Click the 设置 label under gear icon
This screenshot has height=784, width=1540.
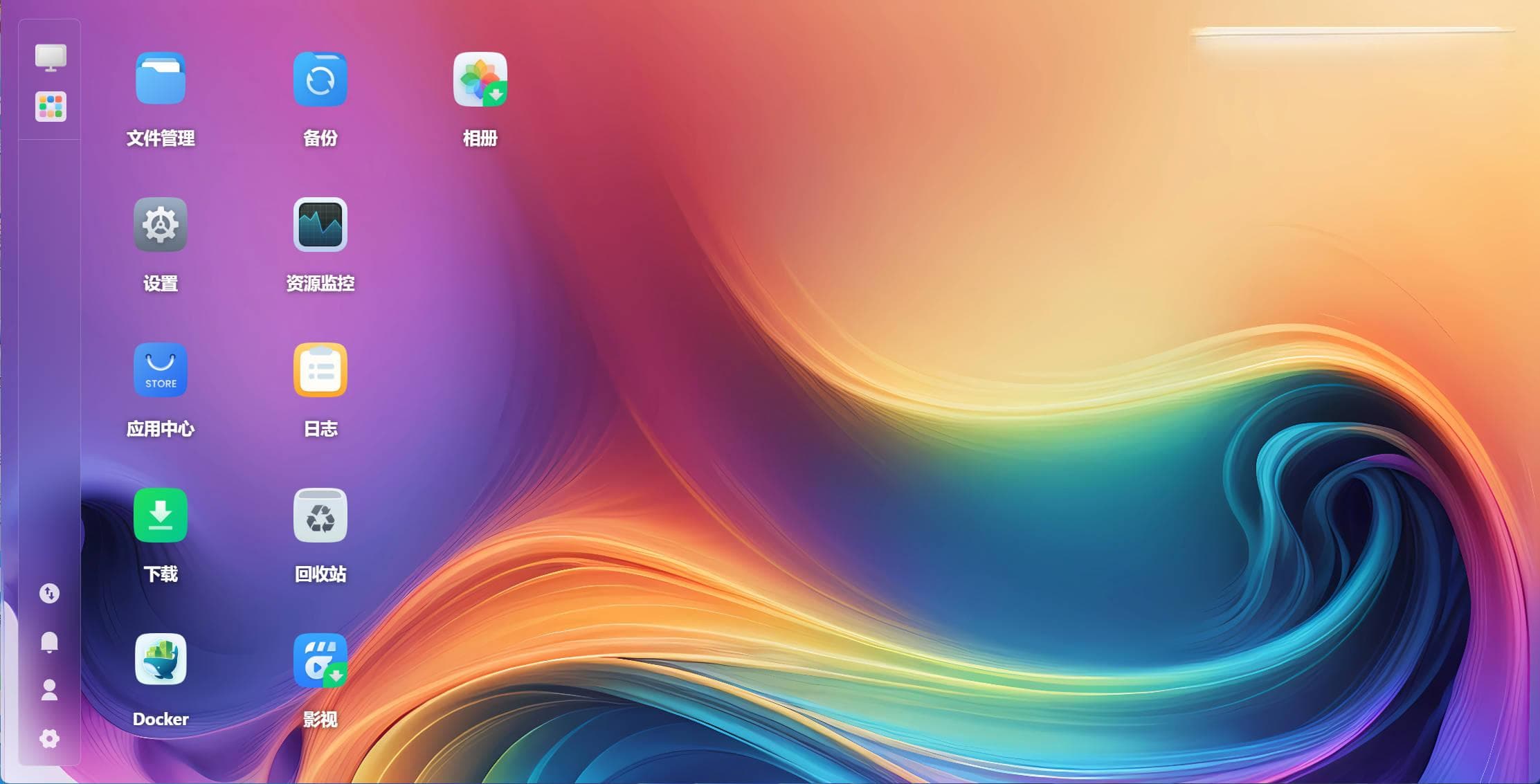(x=161, y=283)
